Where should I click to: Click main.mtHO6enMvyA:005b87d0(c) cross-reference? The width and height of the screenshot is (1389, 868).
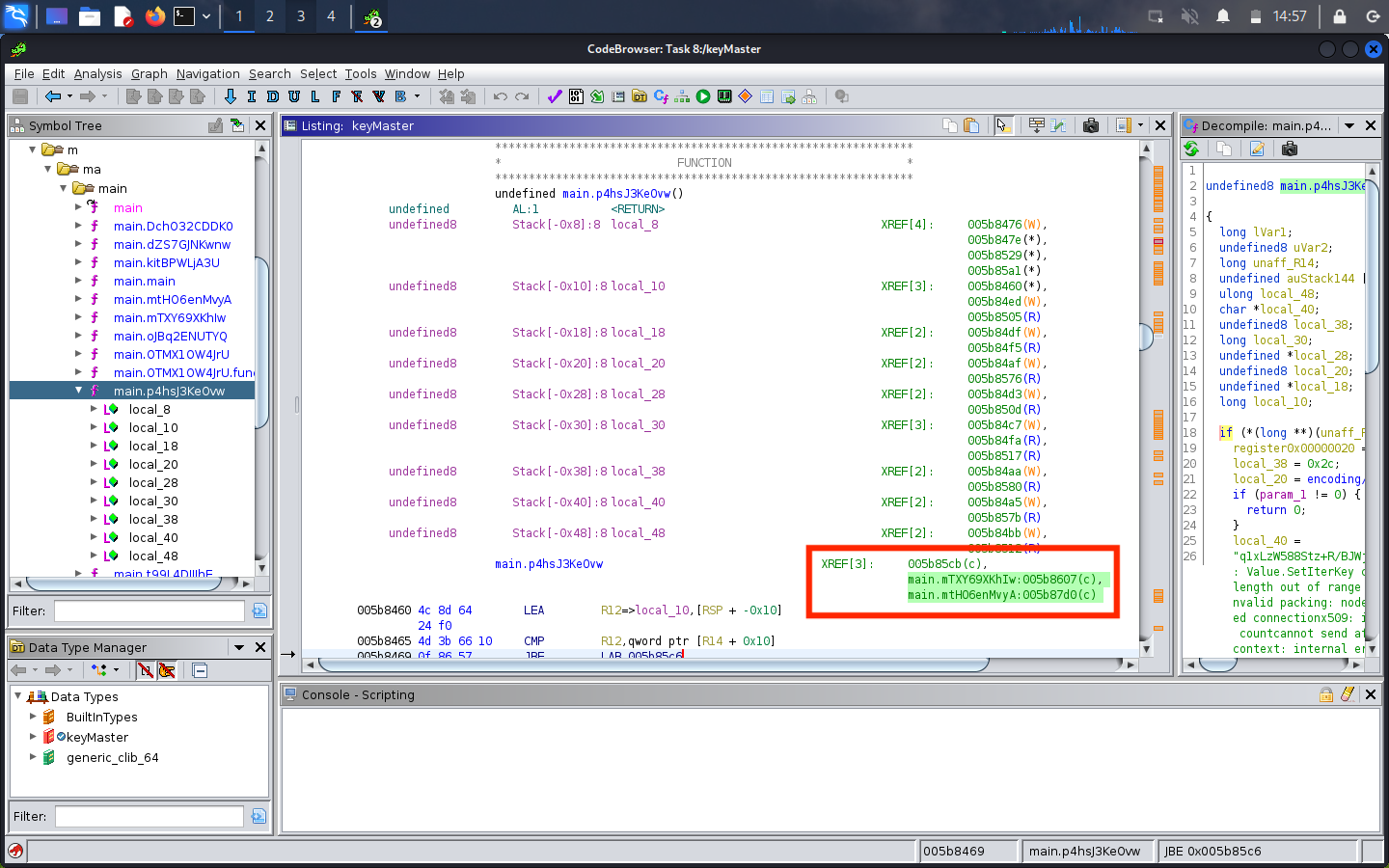[x=1002, y=595]
